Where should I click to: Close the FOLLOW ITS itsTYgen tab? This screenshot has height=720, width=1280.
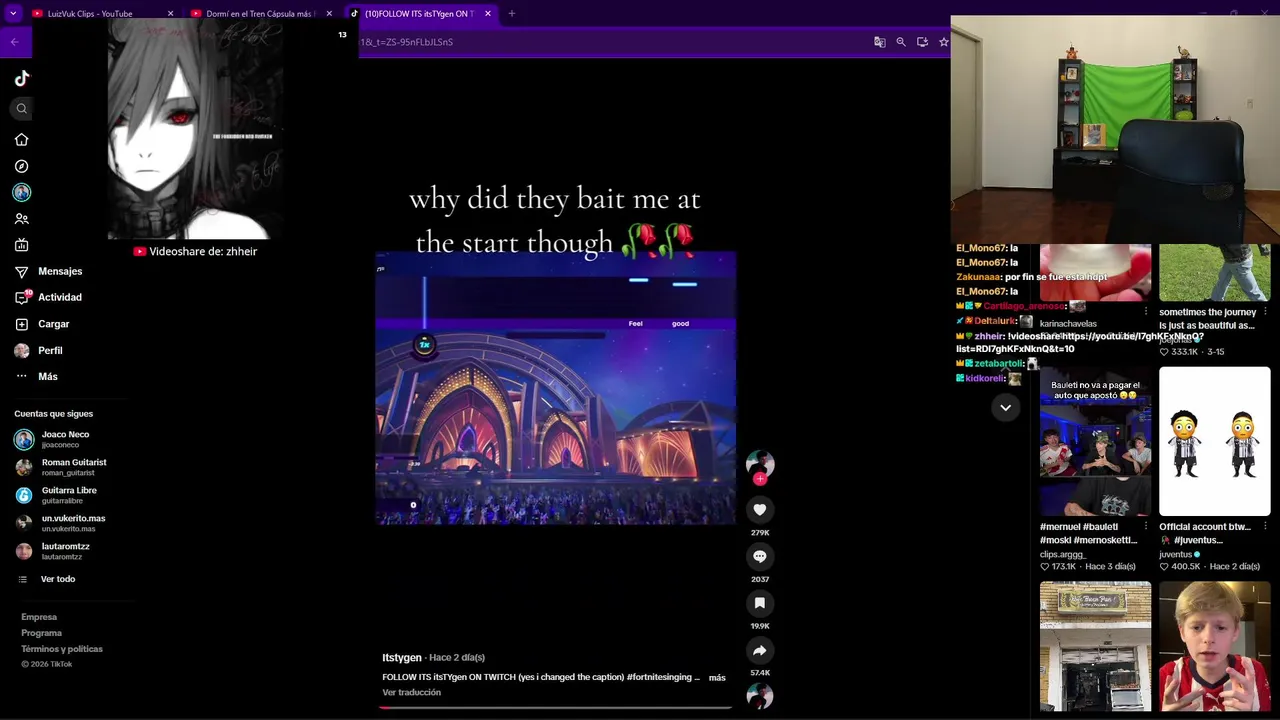pyautogui.click(x=488, y=14)
